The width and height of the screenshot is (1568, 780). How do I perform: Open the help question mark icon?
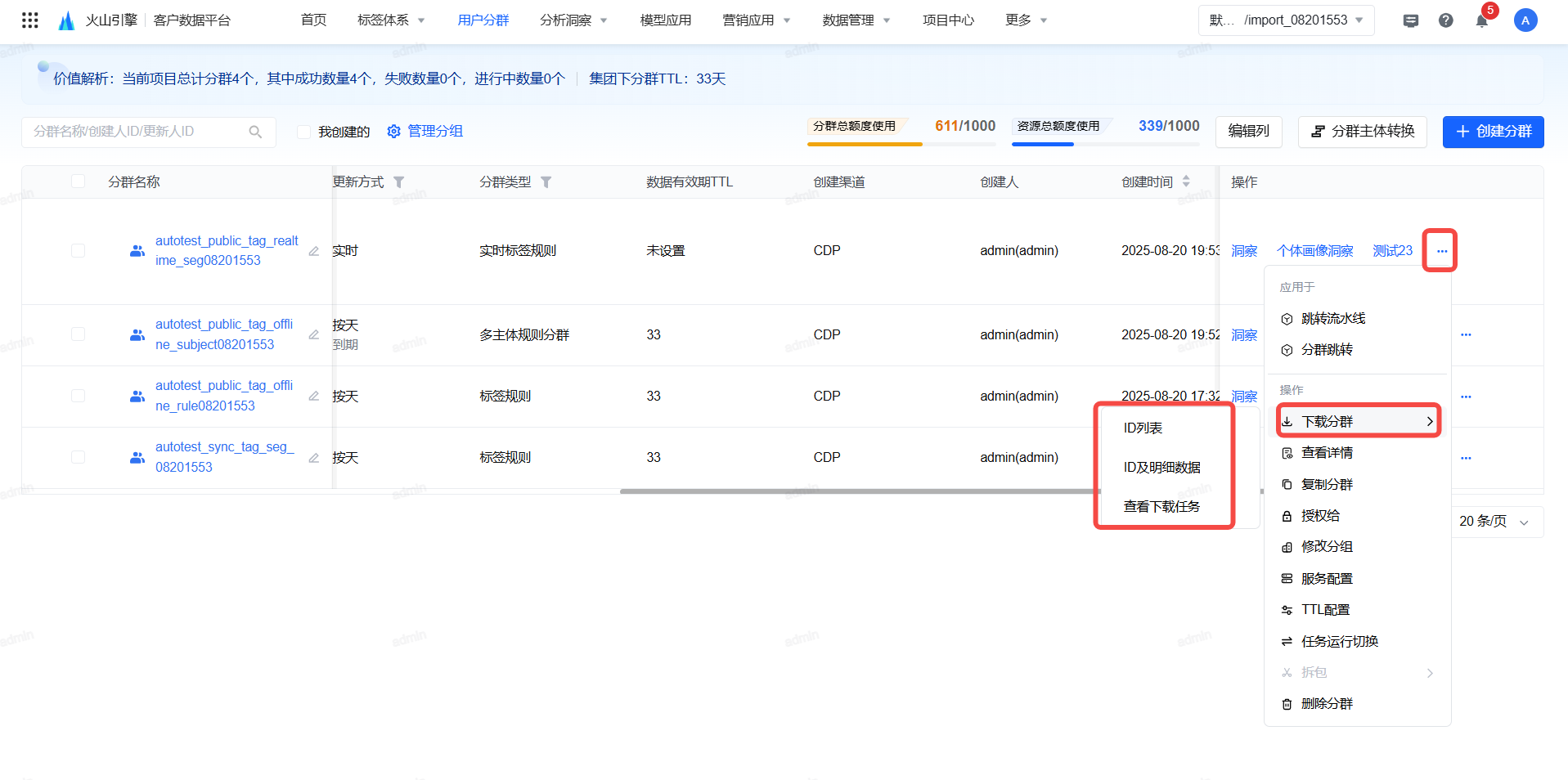point(1445,20)
